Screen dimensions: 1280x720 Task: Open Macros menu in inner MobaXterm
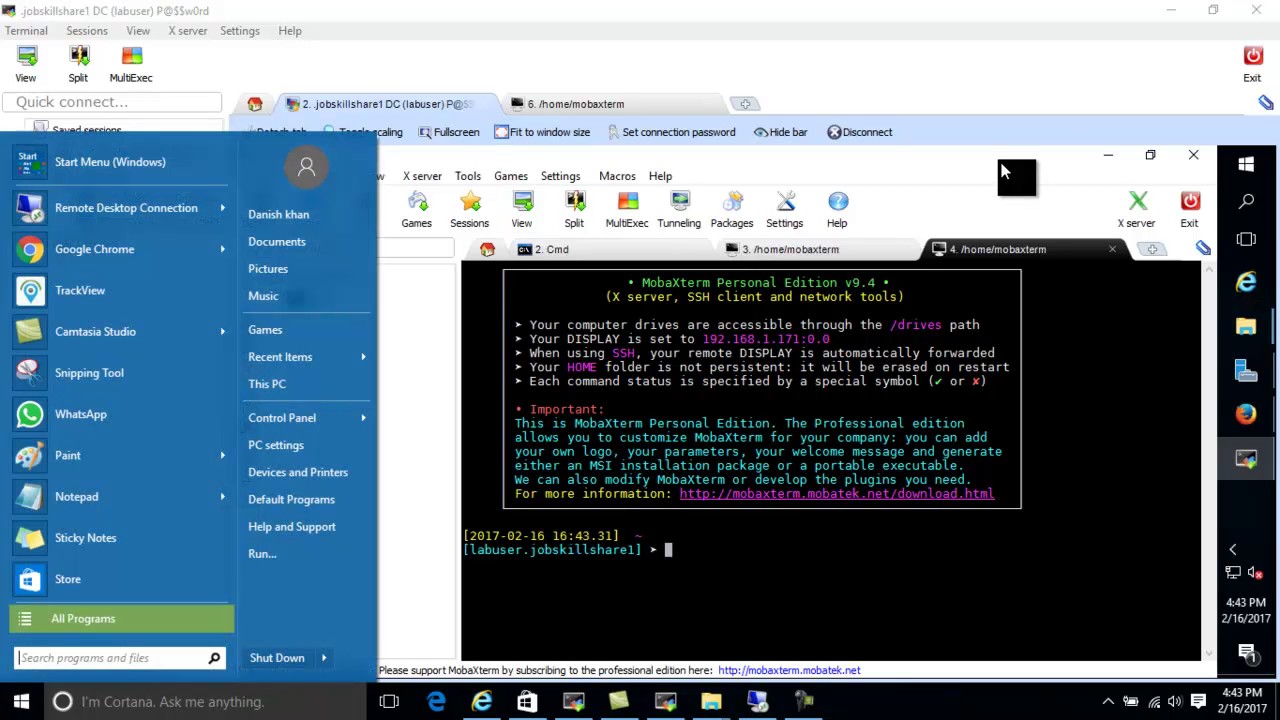click(617, 176)
